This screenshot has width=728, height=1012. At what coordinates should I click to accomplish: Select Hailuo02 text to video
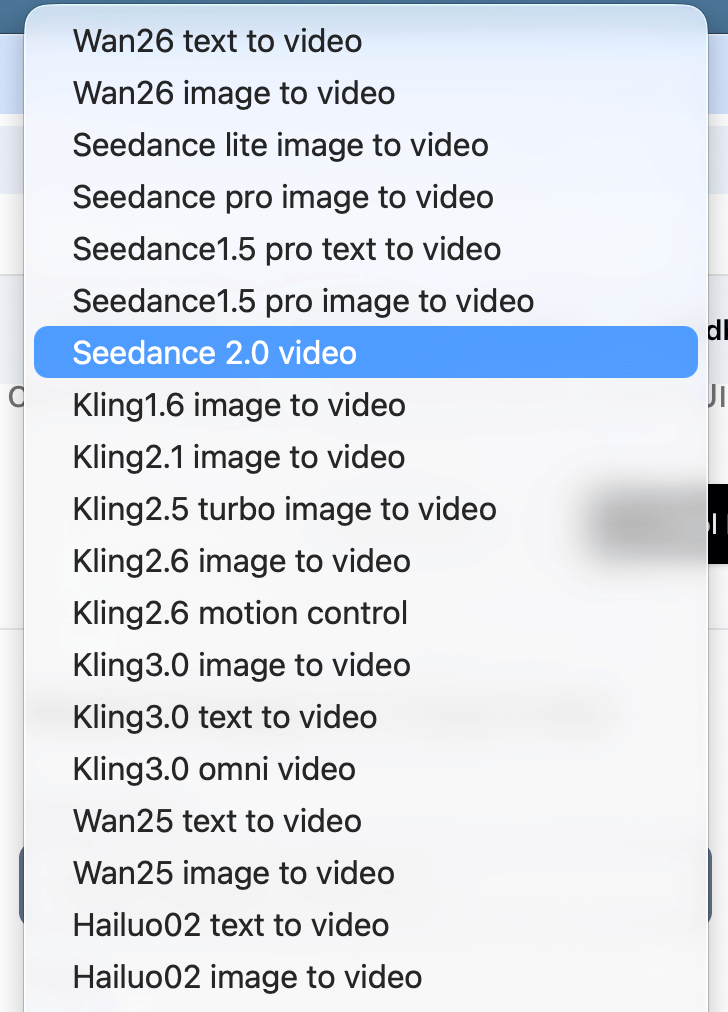231,925
